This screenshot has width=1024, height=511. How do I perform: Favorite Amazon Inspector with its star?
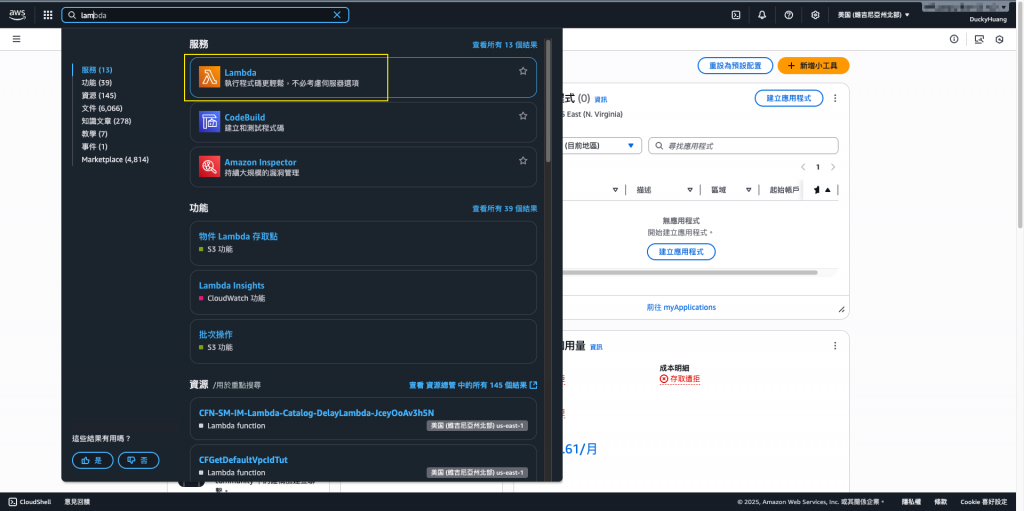coord(523,160)
